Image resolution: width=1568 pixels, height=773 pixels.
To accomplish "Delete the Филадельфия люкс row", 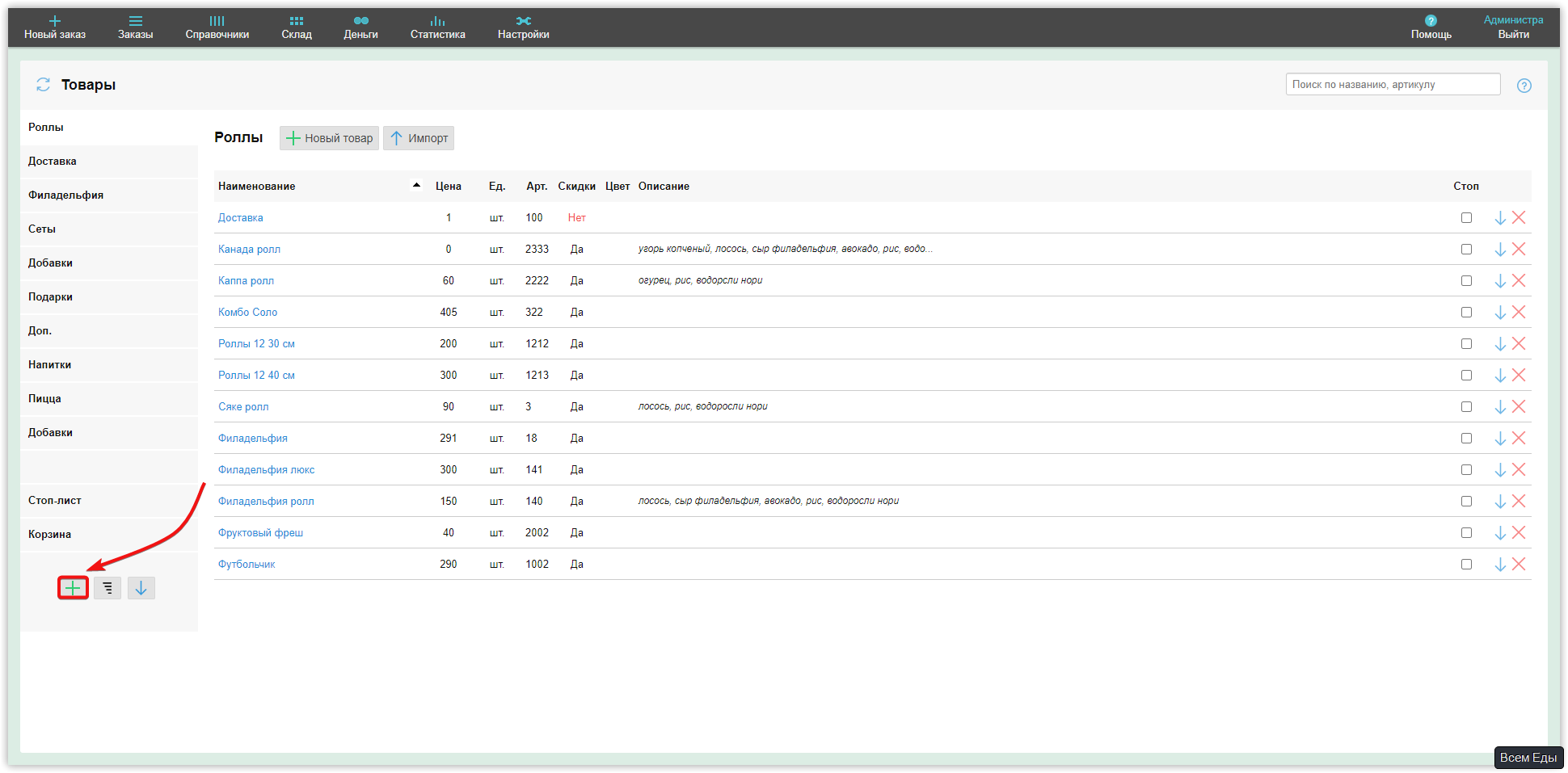I will [1520, 469].
